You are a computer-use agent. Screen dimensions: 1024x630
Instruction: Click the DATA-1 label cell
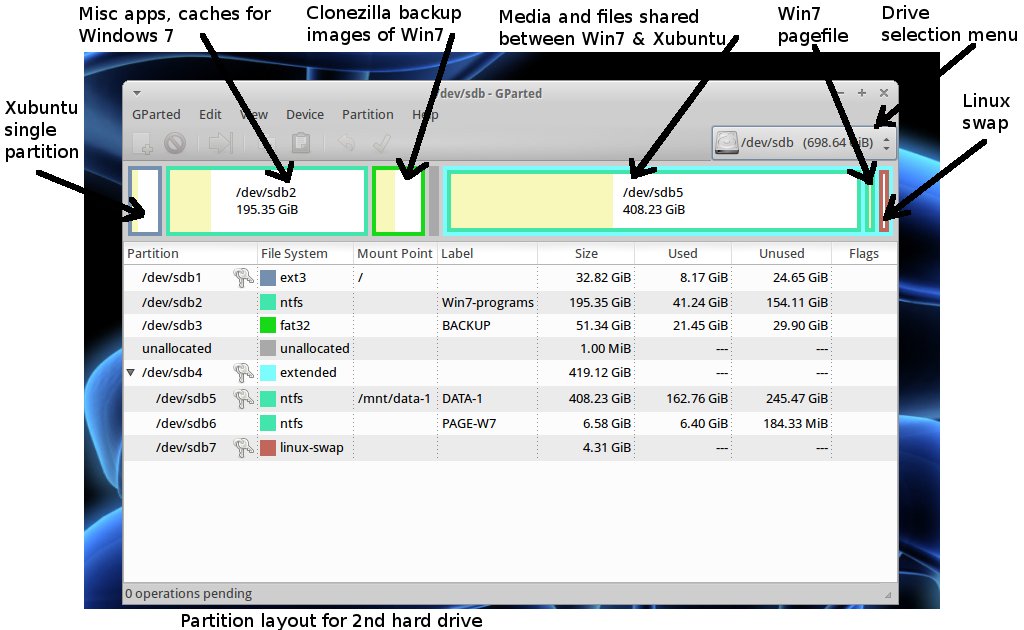point(462,398)
